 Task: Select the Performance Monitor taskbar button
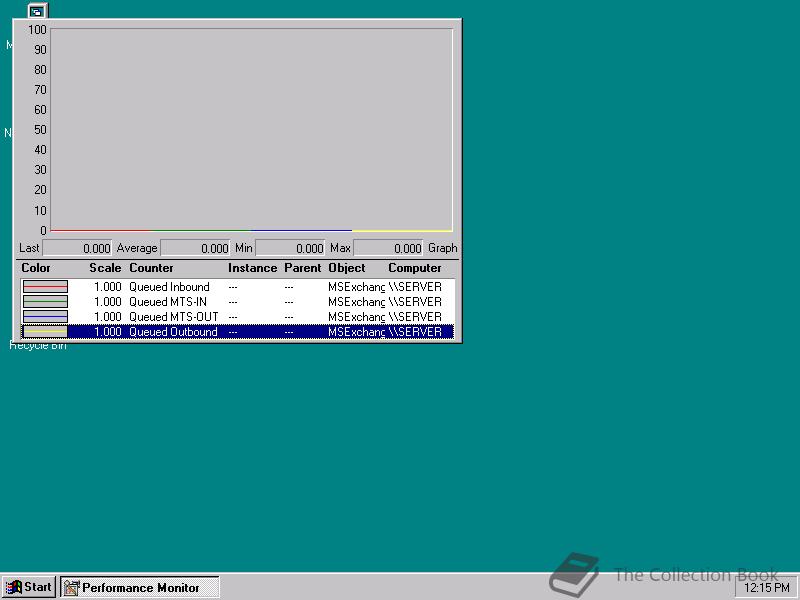point(140,588)
